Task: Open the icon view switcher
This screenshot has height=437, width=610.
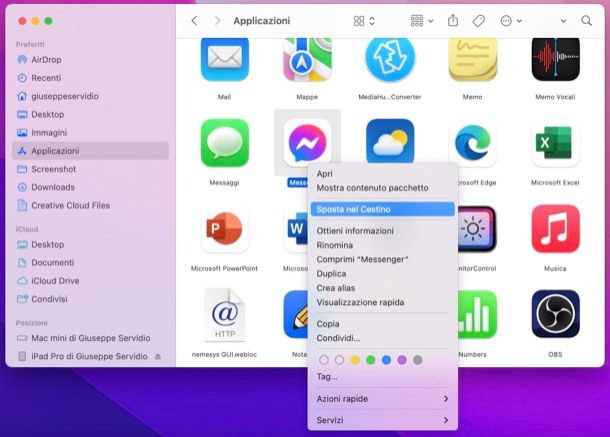Action: pyautogui.click(x=364, y=21)
